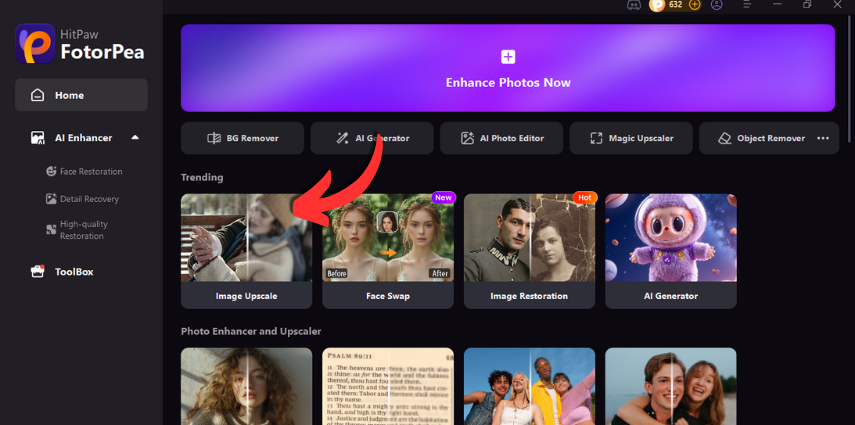Image resolution: width=855 pixels, height=425 pixels.
Task: Show more tools via three dots
Action: coord(823,139)
